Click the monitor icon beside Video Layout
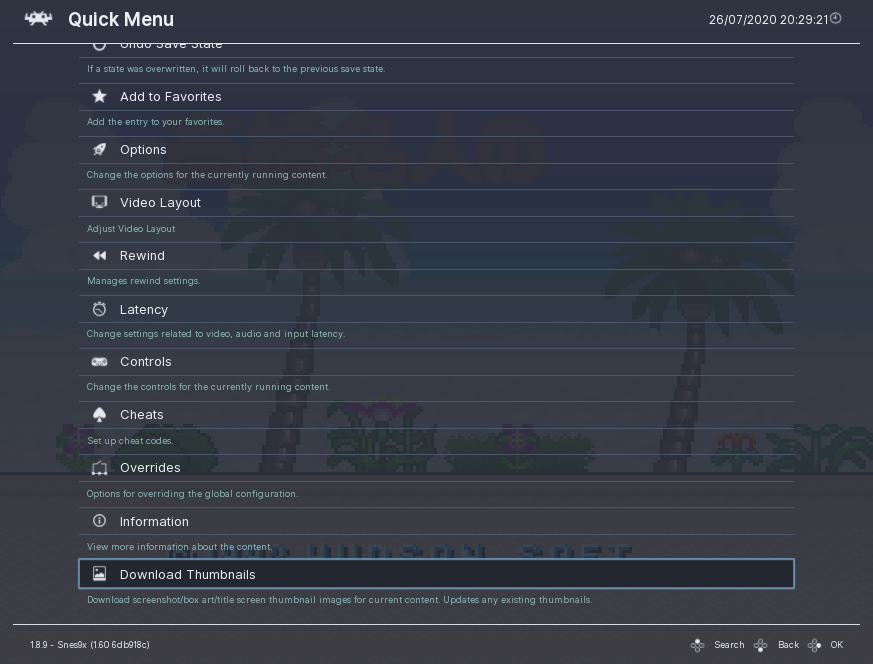Viewport: 873px width, 664px height. coord(99,202)
